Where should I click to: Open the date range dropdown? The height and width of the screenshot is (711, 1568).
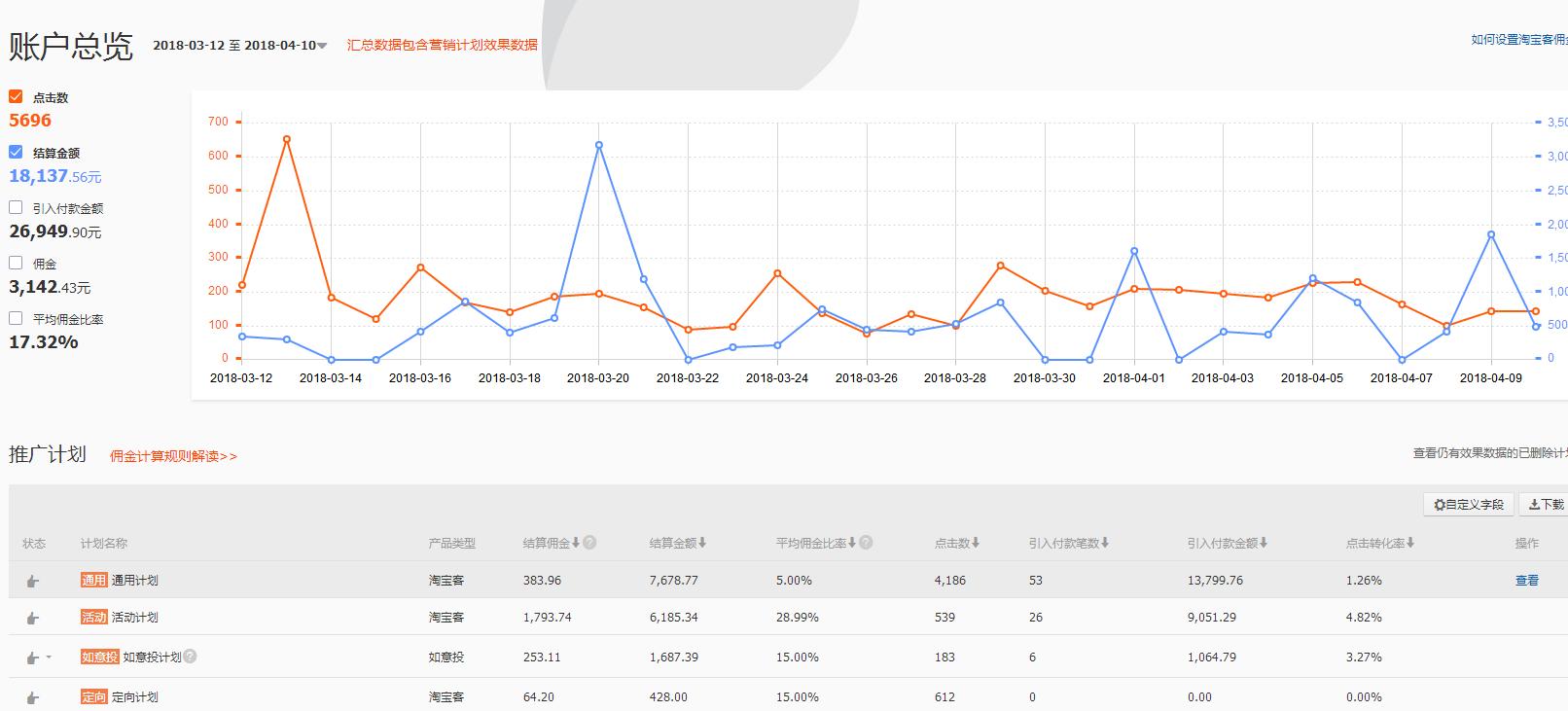[322, 46]
